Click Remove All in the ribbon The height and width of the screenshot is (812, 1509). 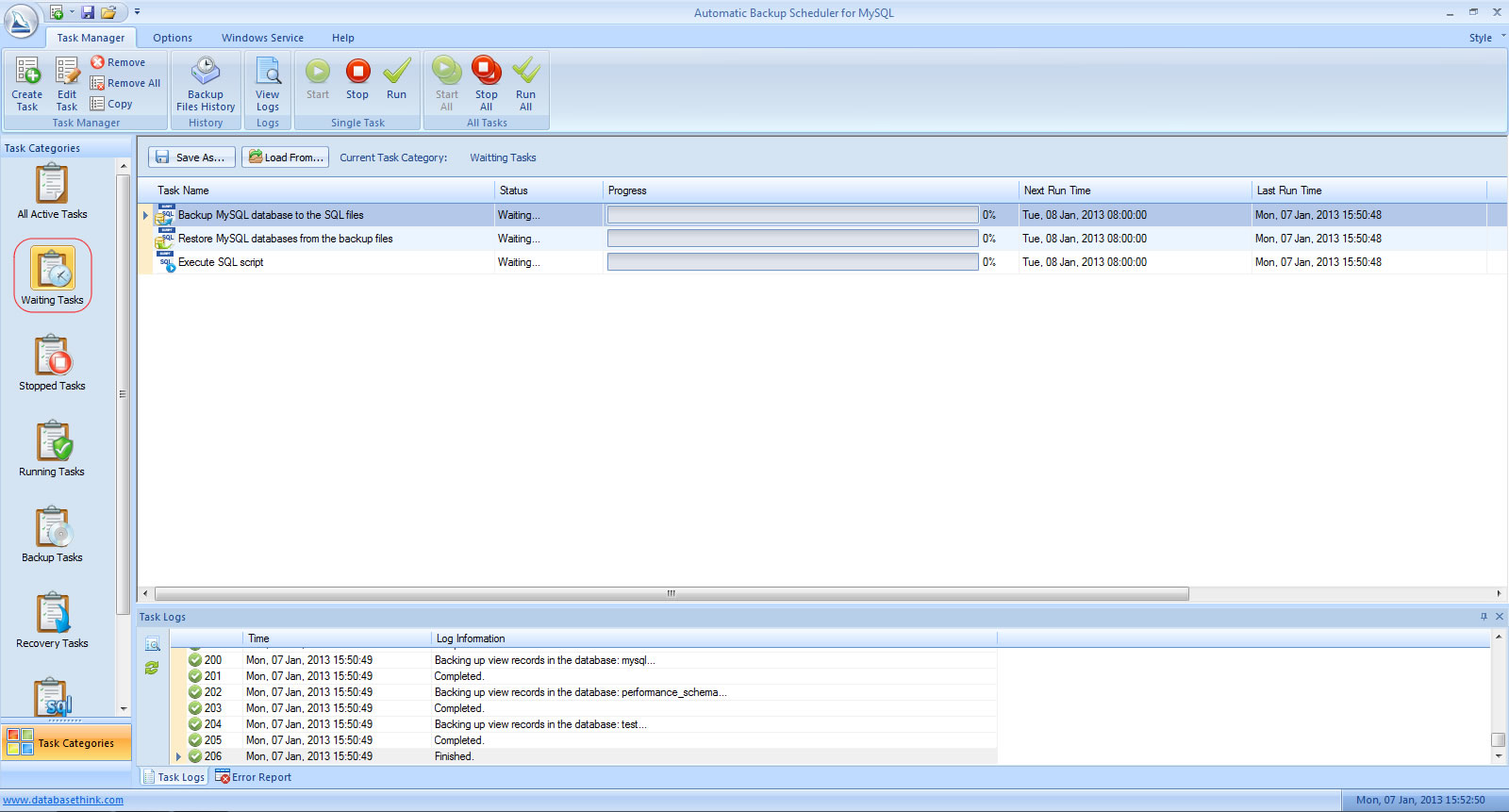point(125,83)
